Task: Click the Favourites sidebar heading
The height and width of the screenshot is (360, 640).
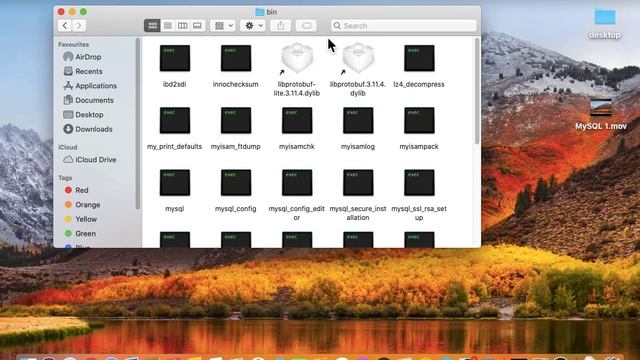Action: click(x=73, y=44)
